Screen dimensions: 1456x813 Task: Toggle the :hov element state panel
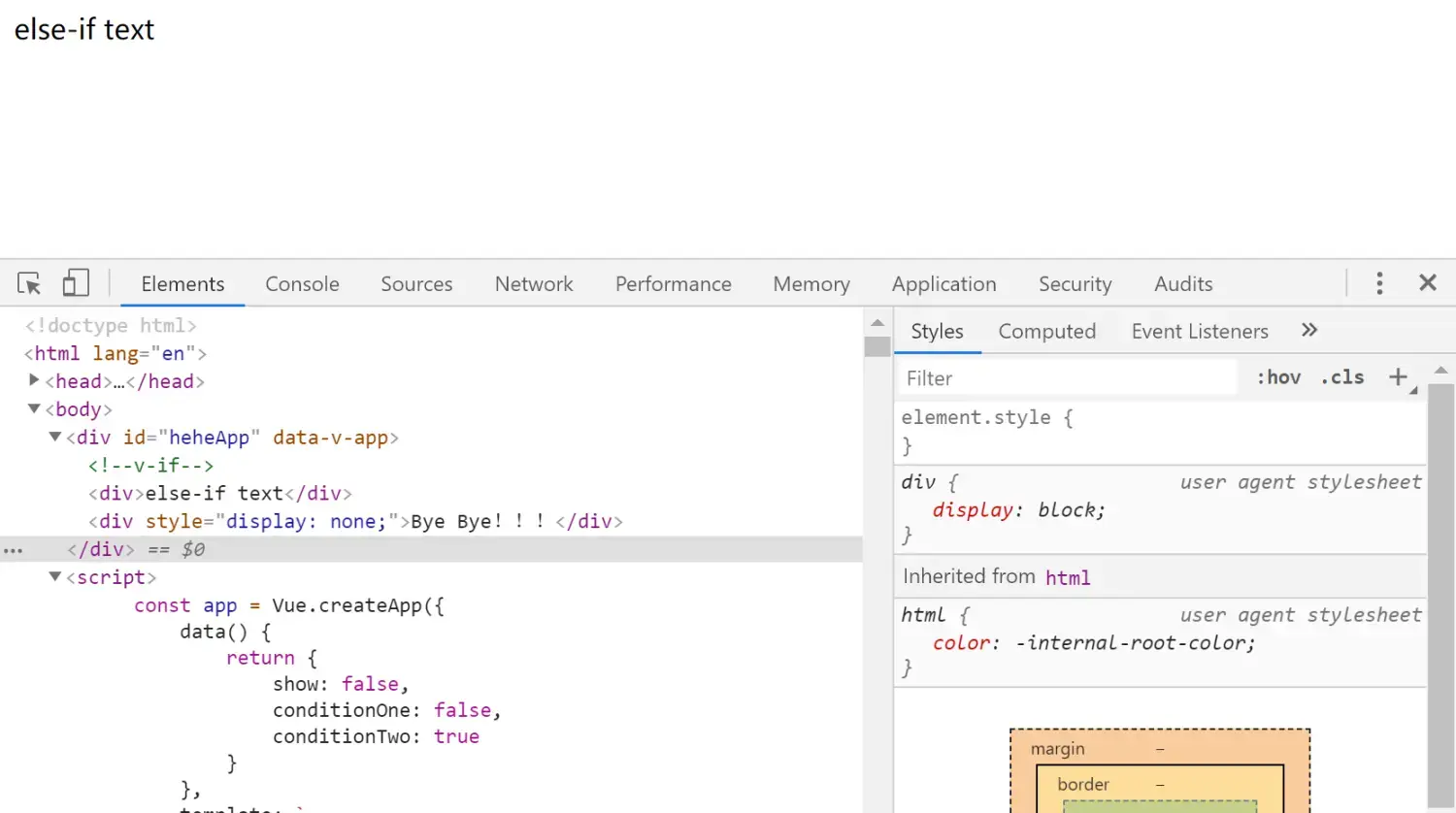(1278, 377)
